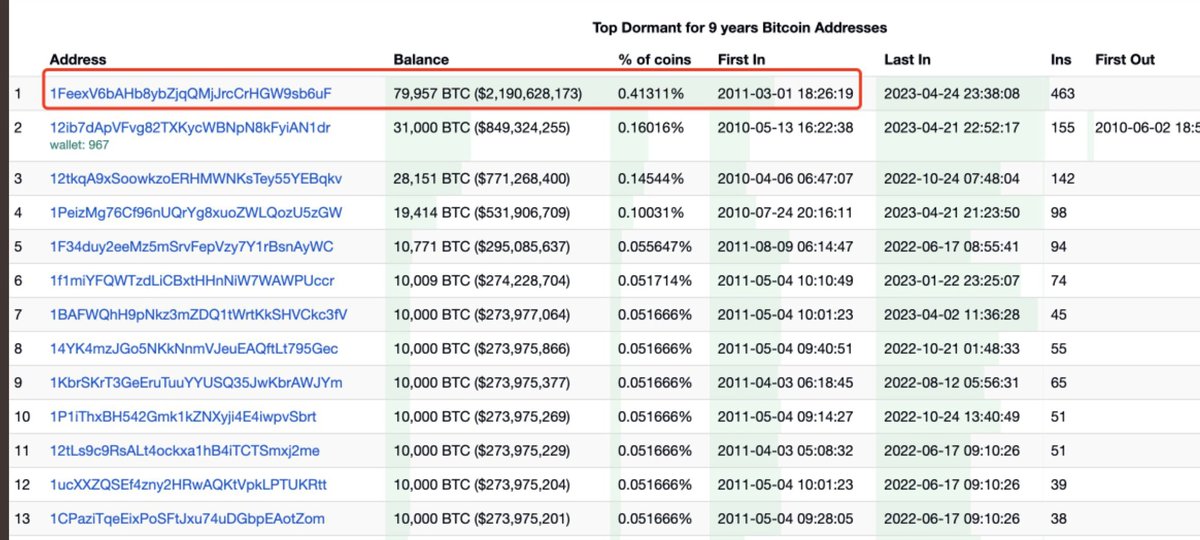Select First In 2010-07-24 20:16:11

click(x=786, y=213)
